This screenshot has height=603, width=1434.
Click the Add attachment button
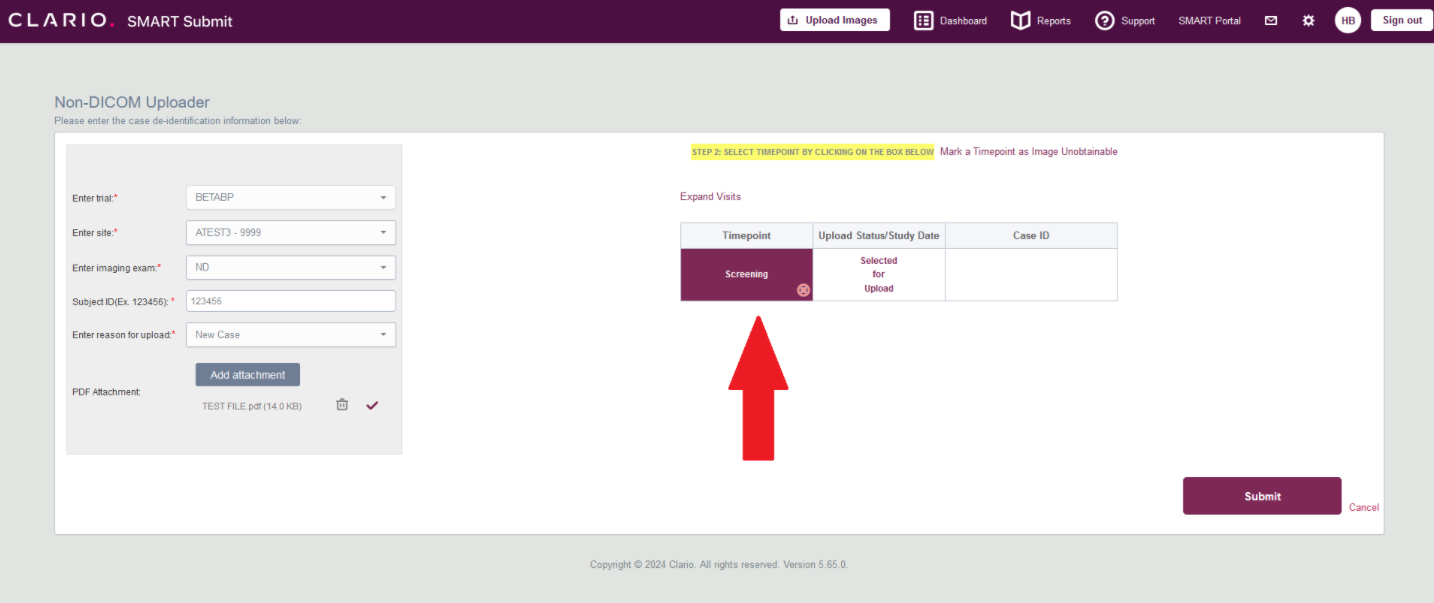tap(247, 374)
